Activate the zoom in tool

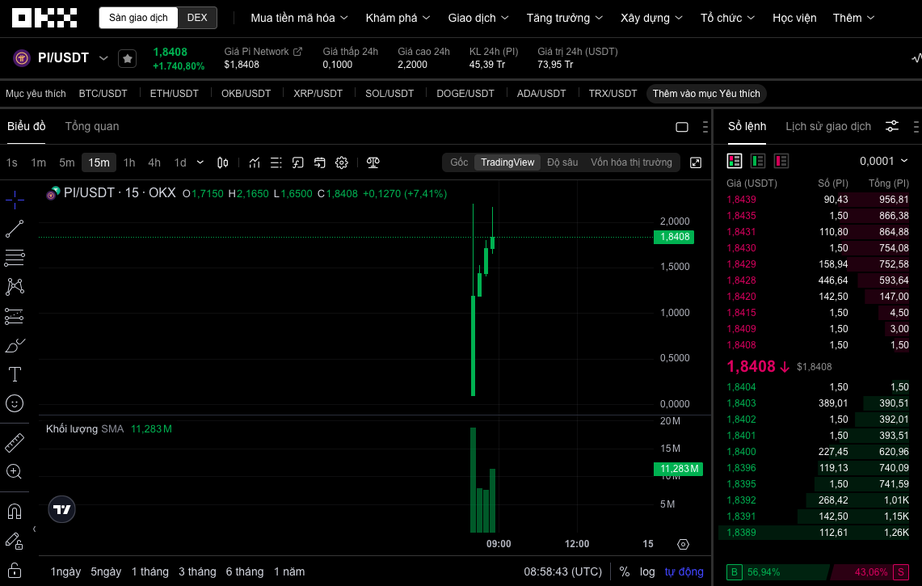click(x=15, y=471)
